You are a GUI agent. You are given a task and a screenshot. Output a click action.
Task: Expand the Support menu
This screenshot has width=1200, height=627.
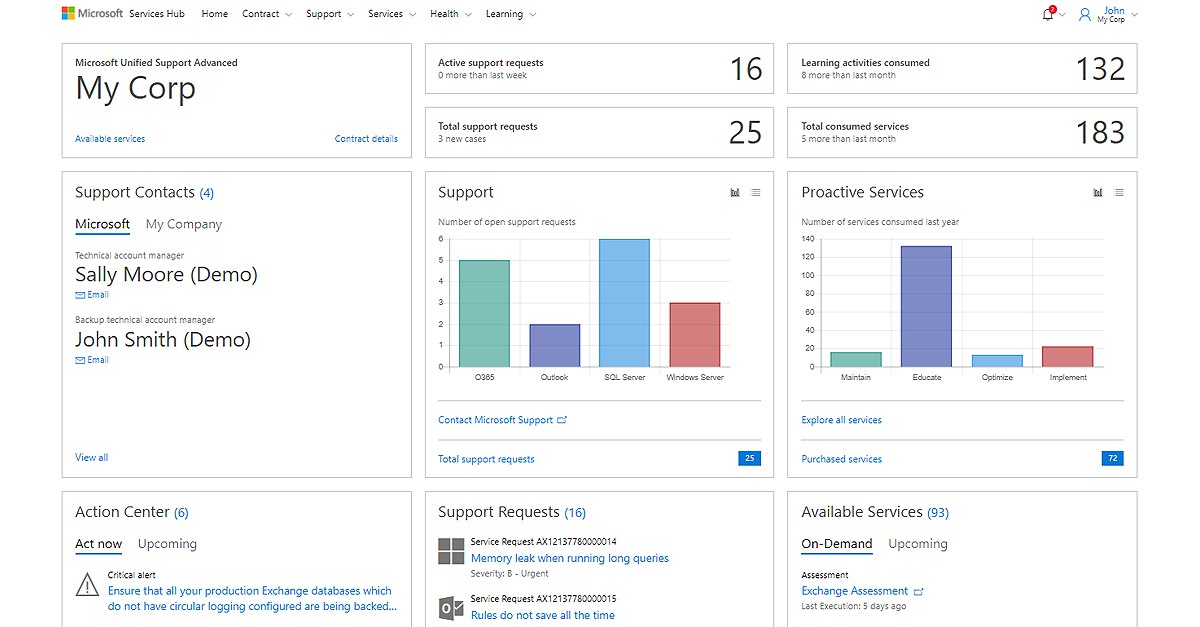click(x=330, y=14)
